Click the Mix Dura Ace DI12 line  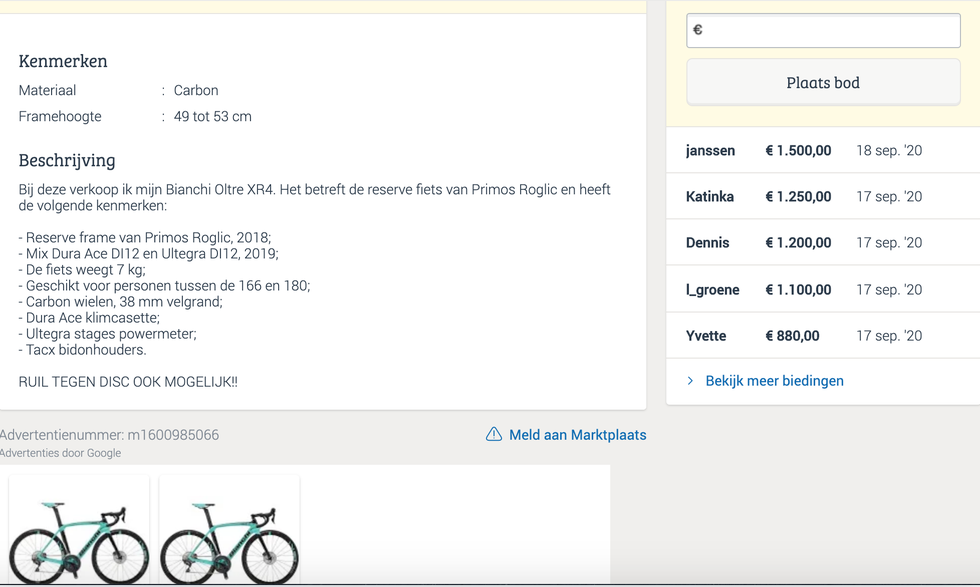(x=149, y=254)
